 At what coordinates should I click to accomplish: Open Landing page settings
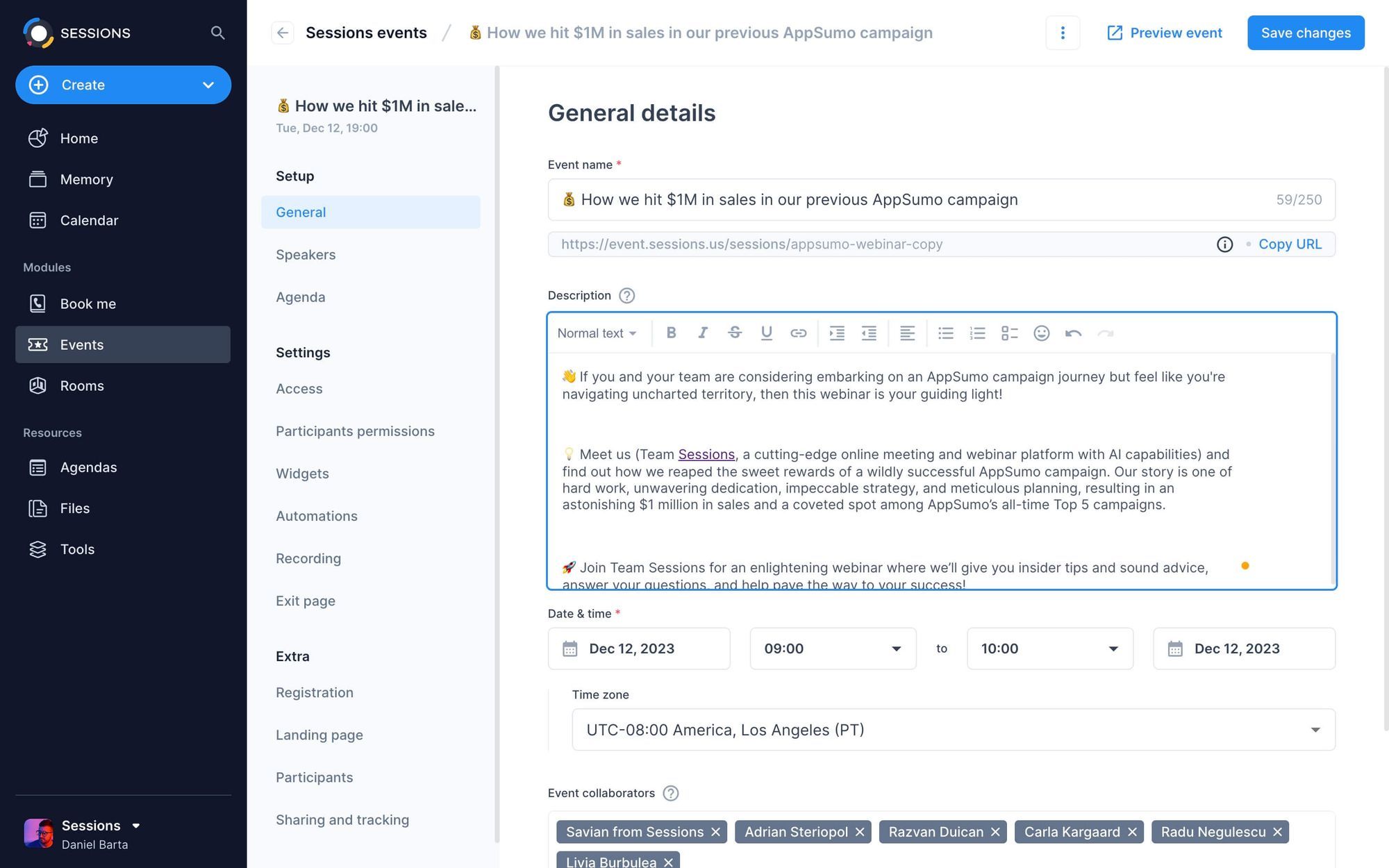[x=371, y=735]
